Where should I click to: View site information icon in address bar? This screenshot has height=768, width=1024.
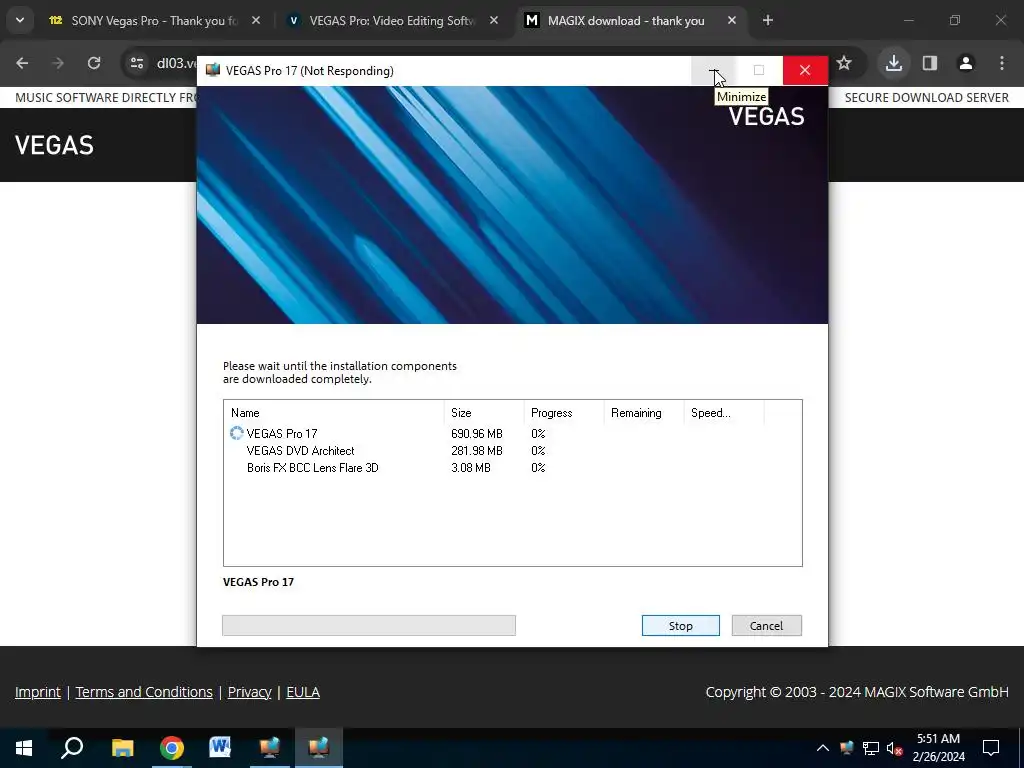click(x=136, y=63)
